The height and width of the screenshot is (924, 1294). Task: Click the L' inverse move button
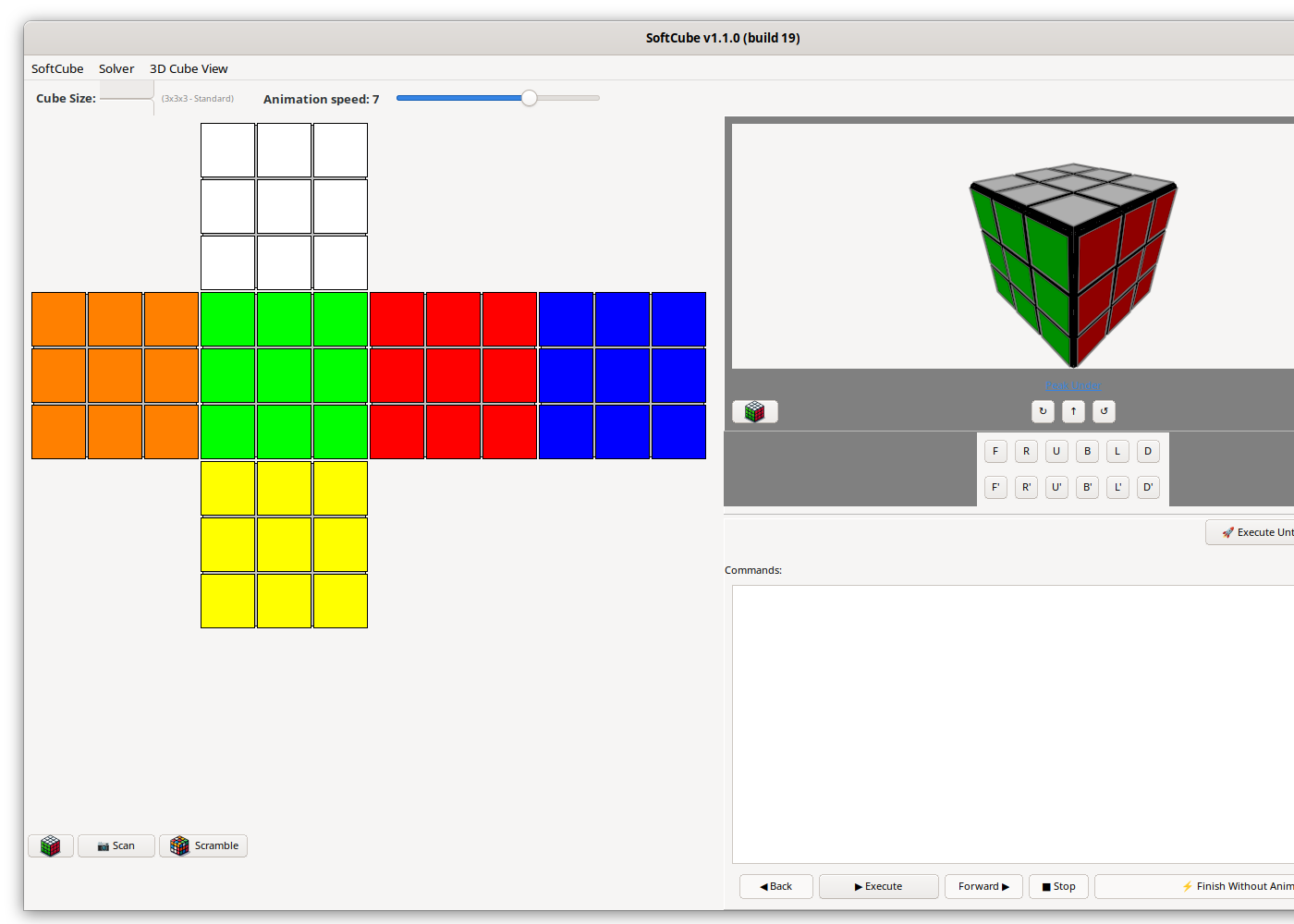(1117, 487)
